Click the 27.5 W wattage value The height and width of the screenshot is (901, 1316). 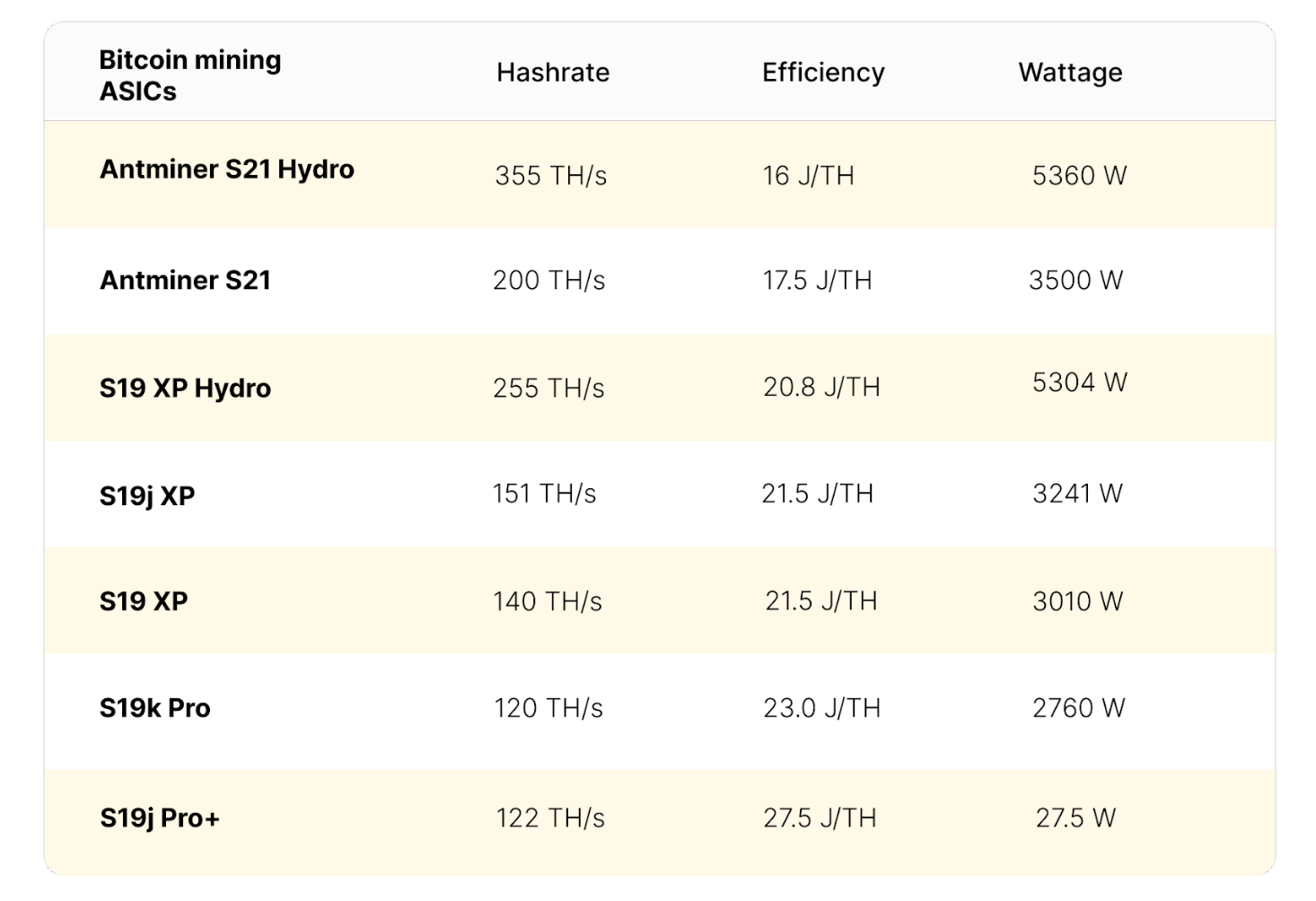(1075, 818)
